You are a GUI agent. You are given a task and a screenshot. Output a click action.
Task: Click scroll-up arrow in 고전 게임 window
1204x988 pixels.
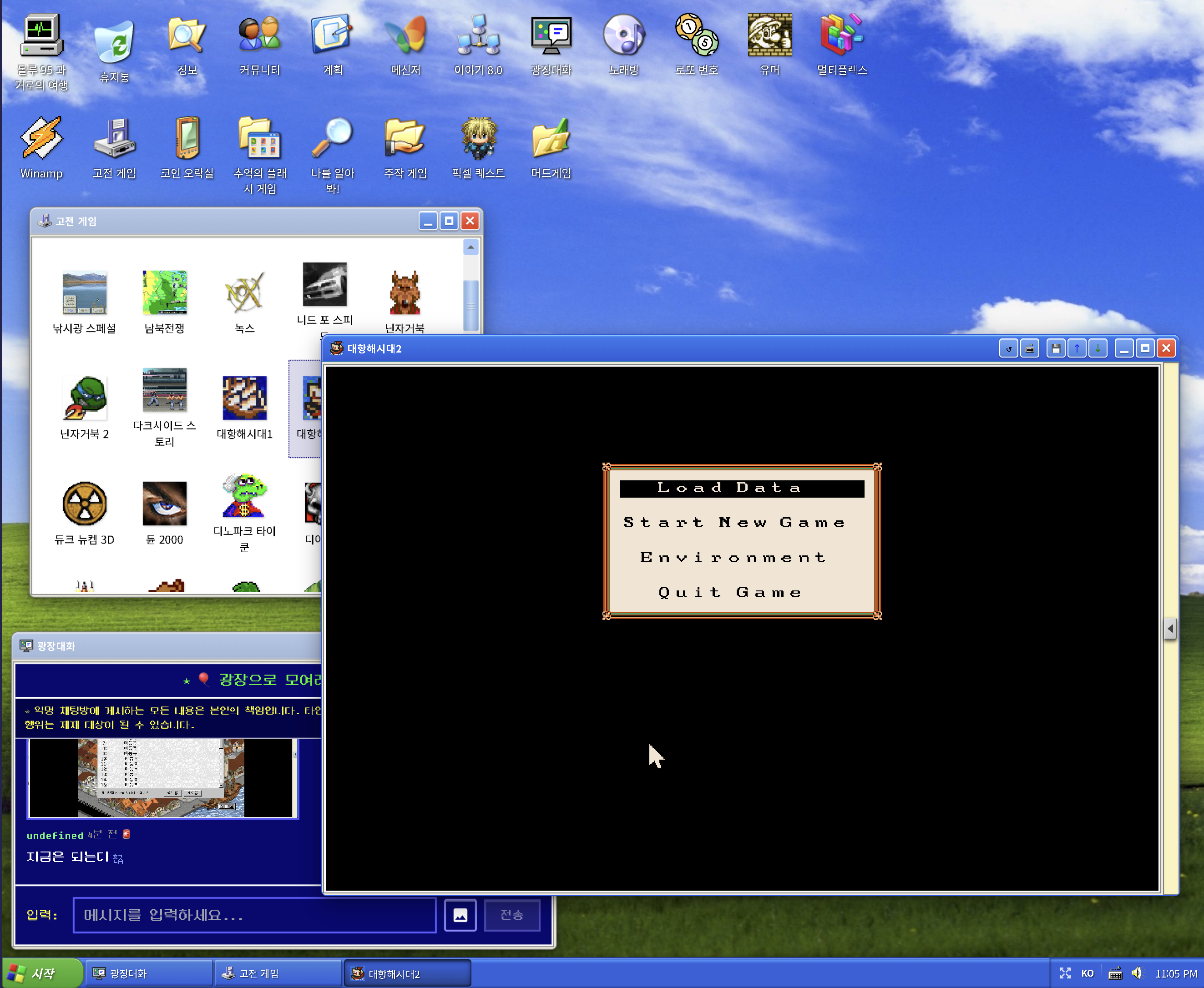pyautogui.click(x=470, y=247)
